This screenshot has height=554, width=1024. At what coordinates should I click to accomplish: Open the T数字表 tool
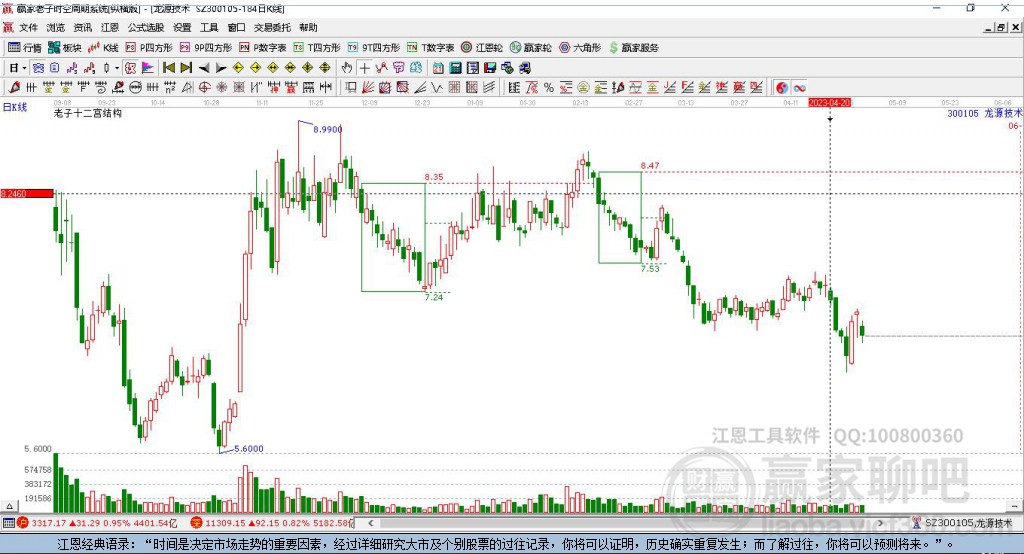tap(430, 48)
